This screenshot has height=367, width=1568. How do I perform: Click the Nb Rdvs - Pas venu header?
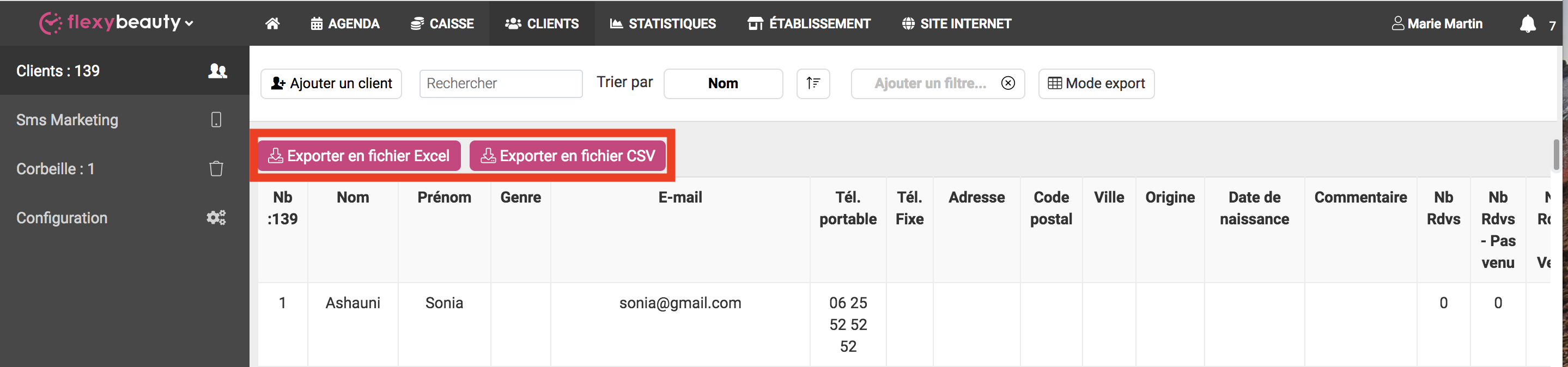(x=1498, y=230)
